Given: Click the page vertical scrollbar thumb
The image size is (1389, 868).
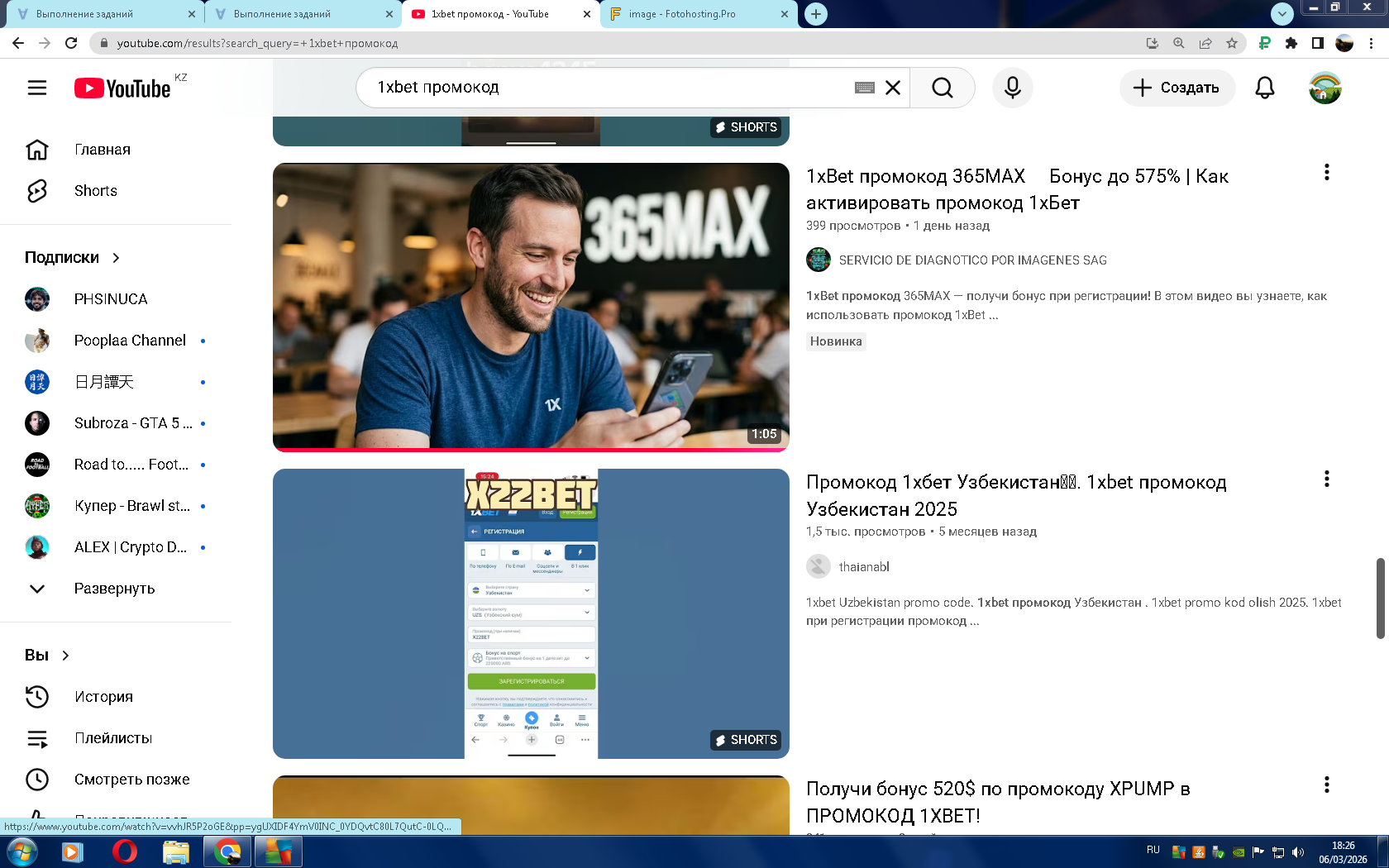Looking at the screenshot, I should (1380, 598).
